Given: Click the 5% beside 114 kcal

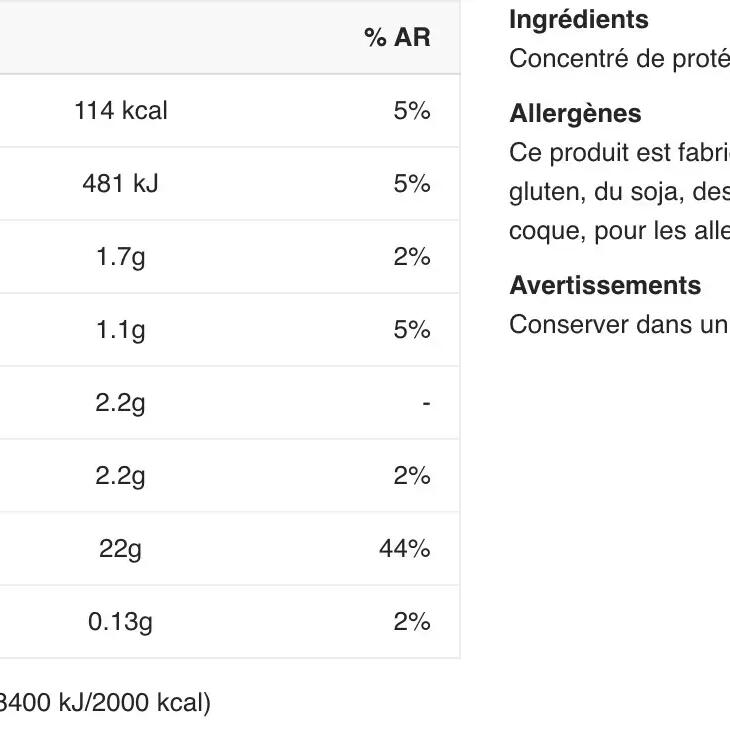Looking at the screenshot, I should [411, 111].
